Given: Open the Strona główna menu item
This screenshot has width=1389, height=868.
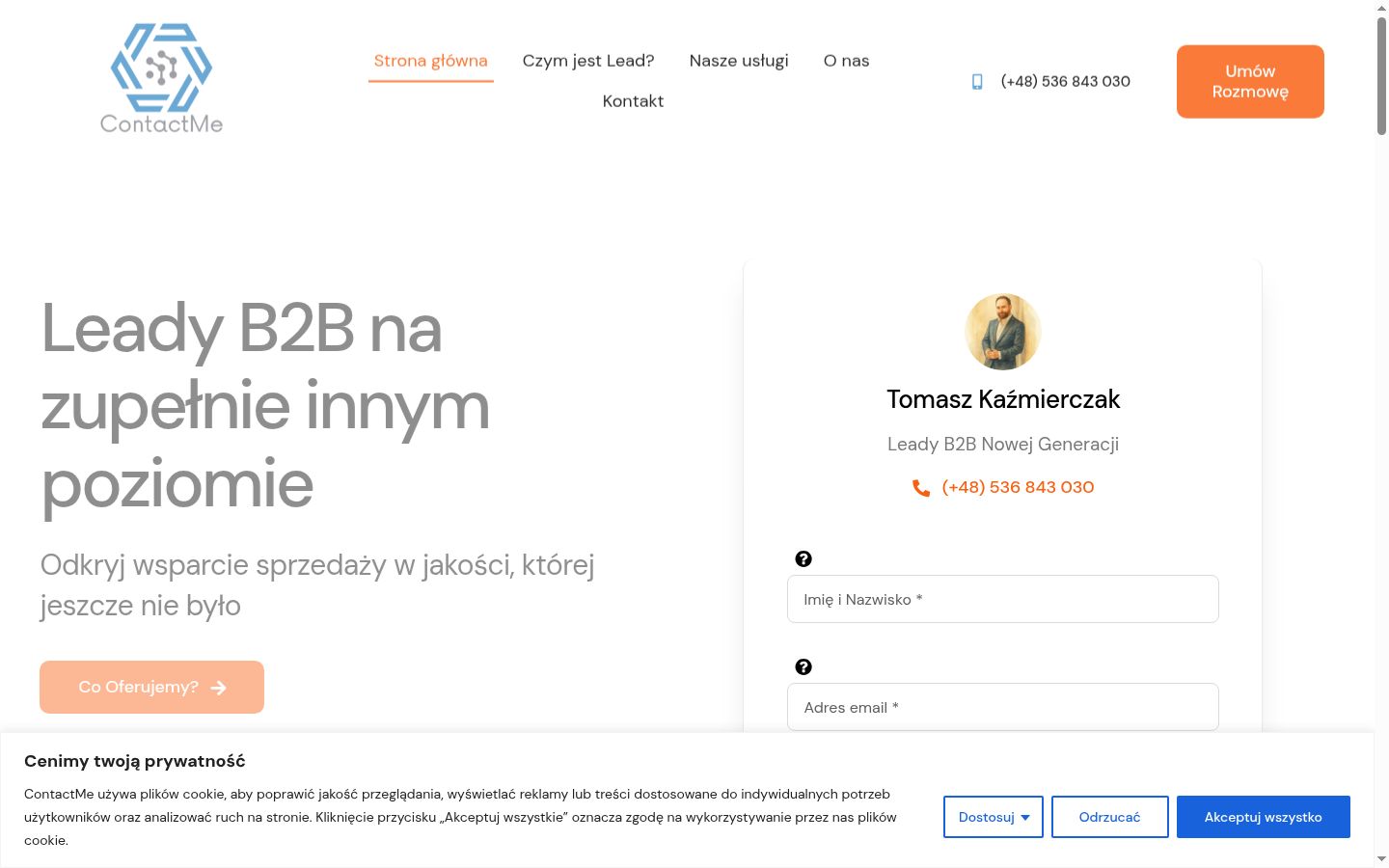Looking at the screenshot, I should 430,61.
